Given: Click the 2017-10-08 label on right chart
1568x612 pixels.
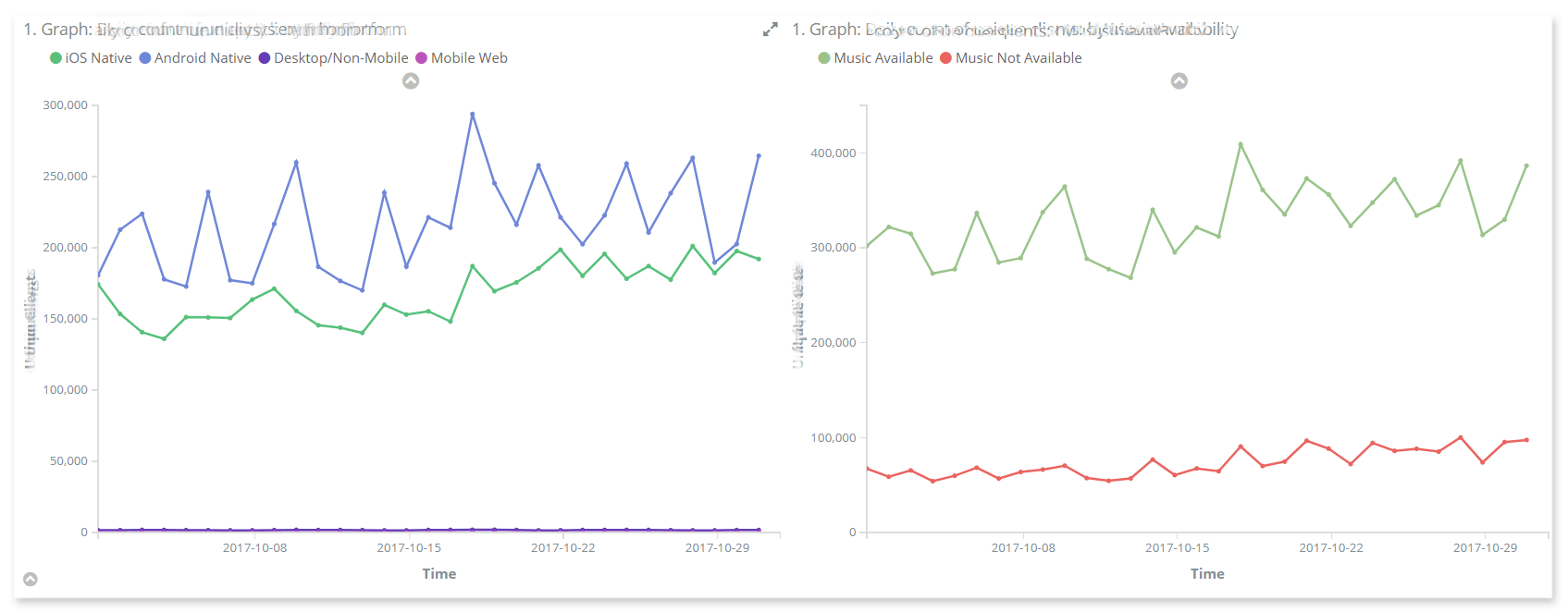Looking at the screenshot, I should click(1023, 548).
